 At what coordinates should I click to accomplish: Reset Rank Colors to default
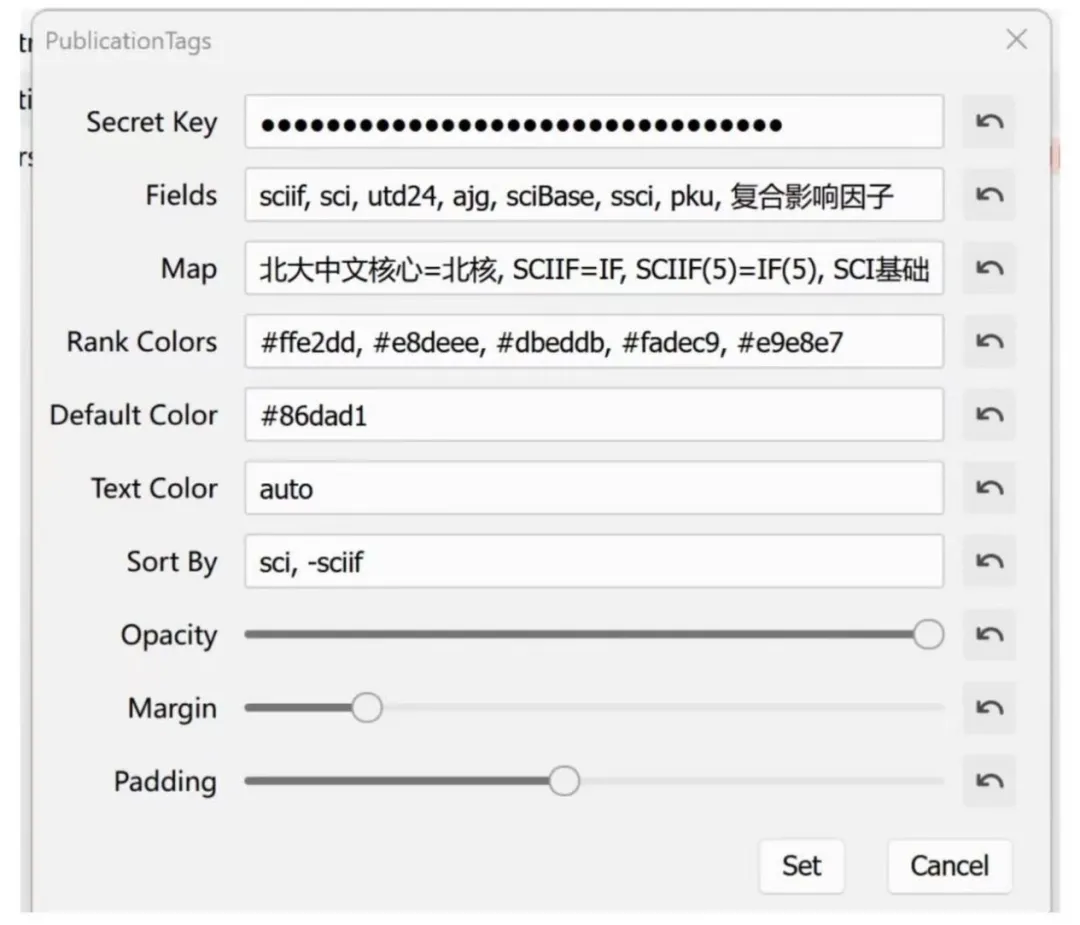(x=989, y=342)
